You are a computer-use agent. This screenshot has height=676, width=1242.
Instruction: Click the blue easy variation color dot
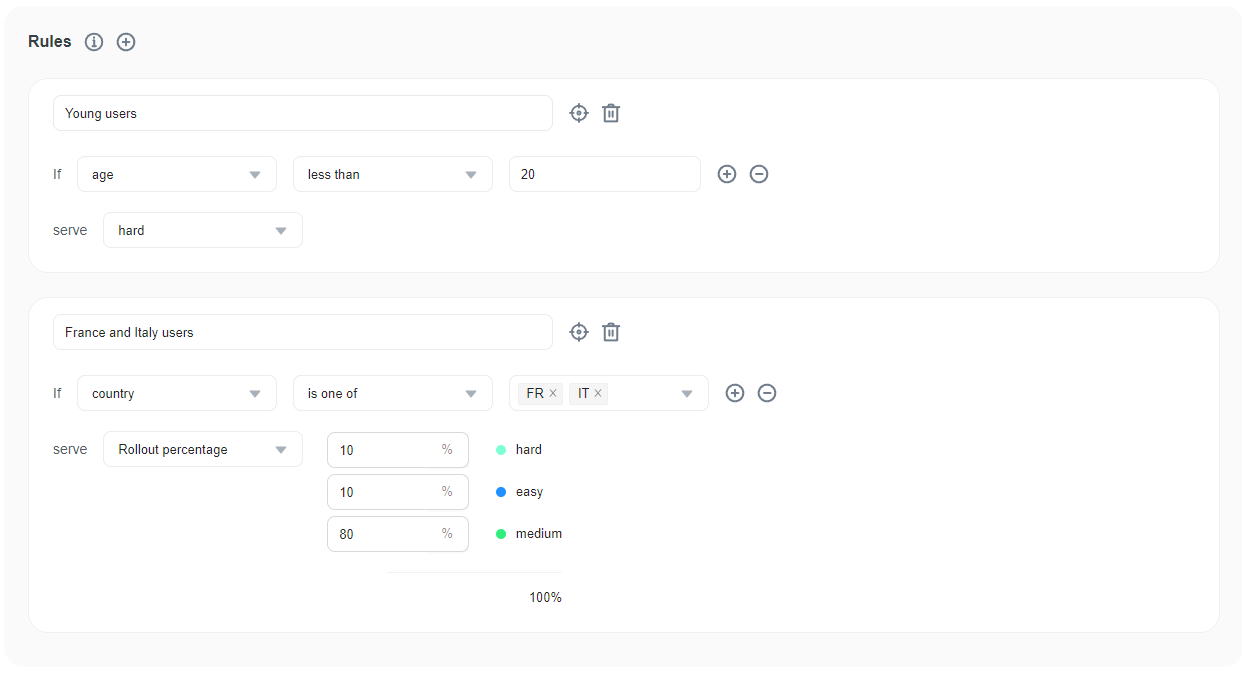tap(501, 492)
